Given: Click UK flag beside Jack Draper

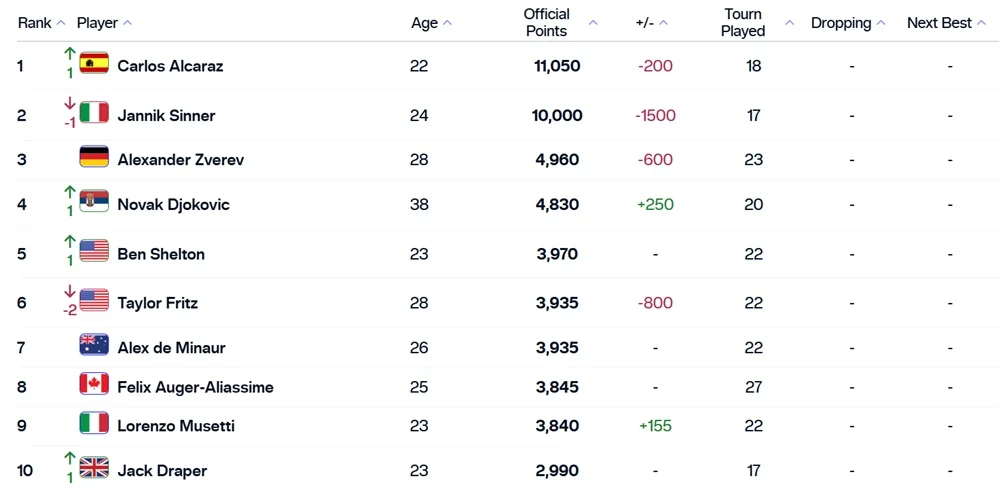Looking at the screenshot, I should pyautogui.click(x=94, y=469).
